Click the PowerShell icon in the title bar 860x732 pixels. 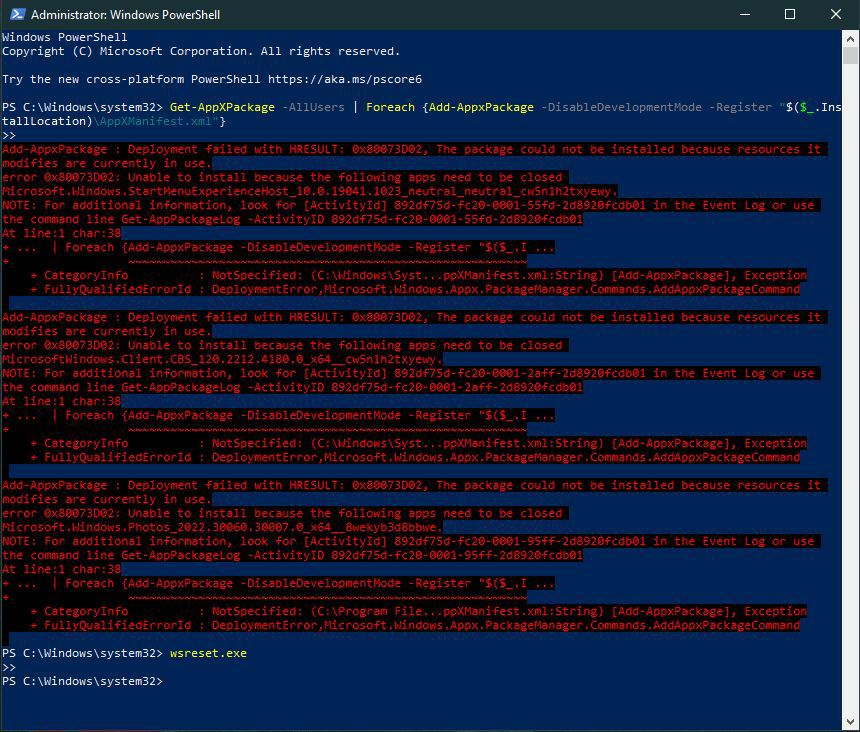click(16, 14)
